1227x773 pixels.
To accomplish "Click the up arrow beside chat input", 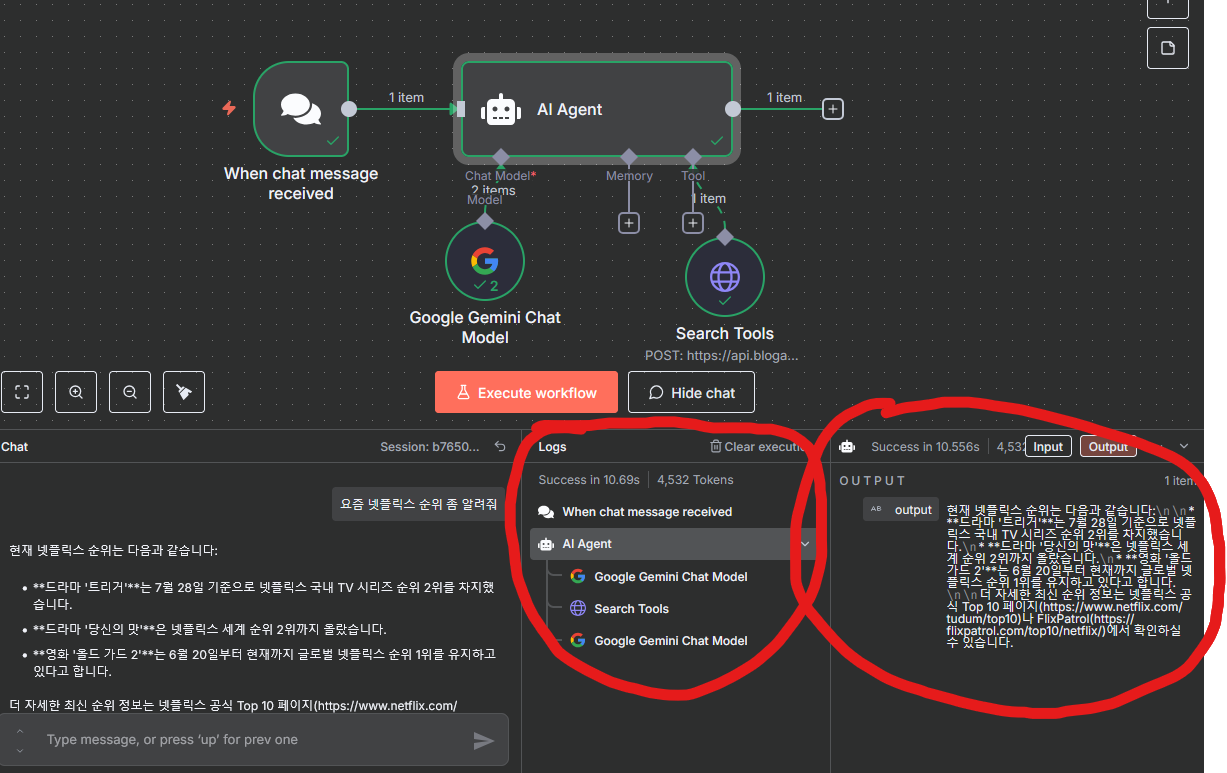I will click(19, 731).
